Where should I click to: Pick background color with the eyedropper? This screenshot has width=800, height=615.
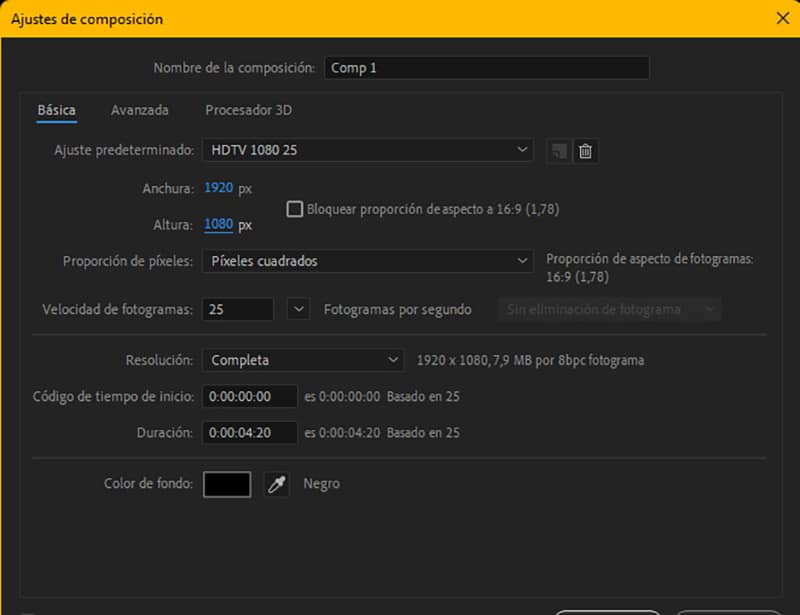point(276,484)
